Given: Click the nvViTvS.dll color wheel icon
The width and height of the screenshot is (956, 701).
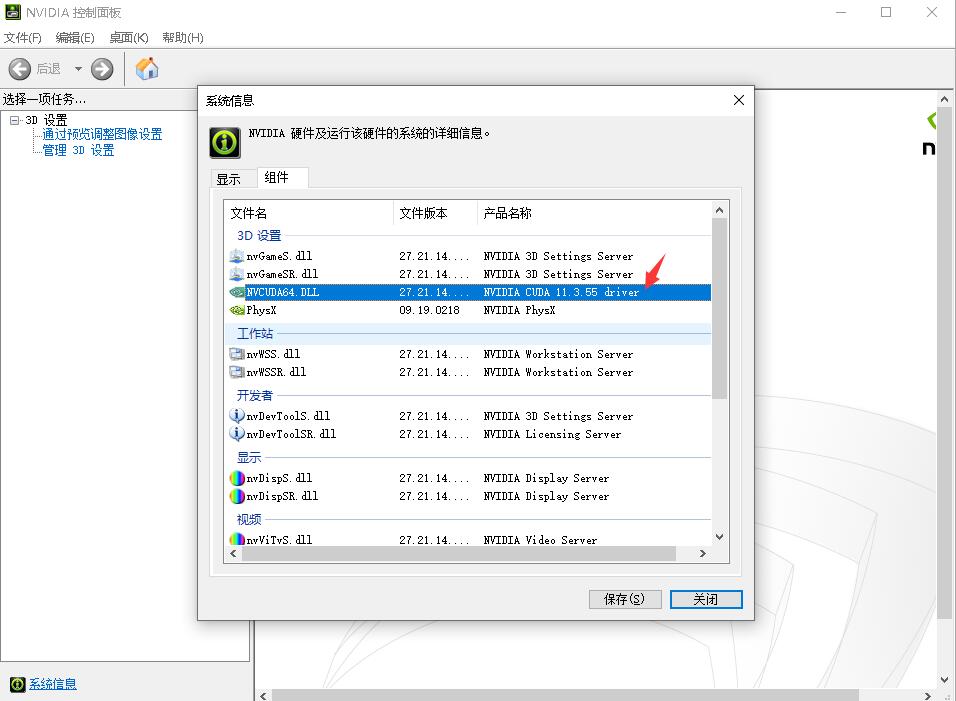Looking at the screenshot, I should [237, 539].
